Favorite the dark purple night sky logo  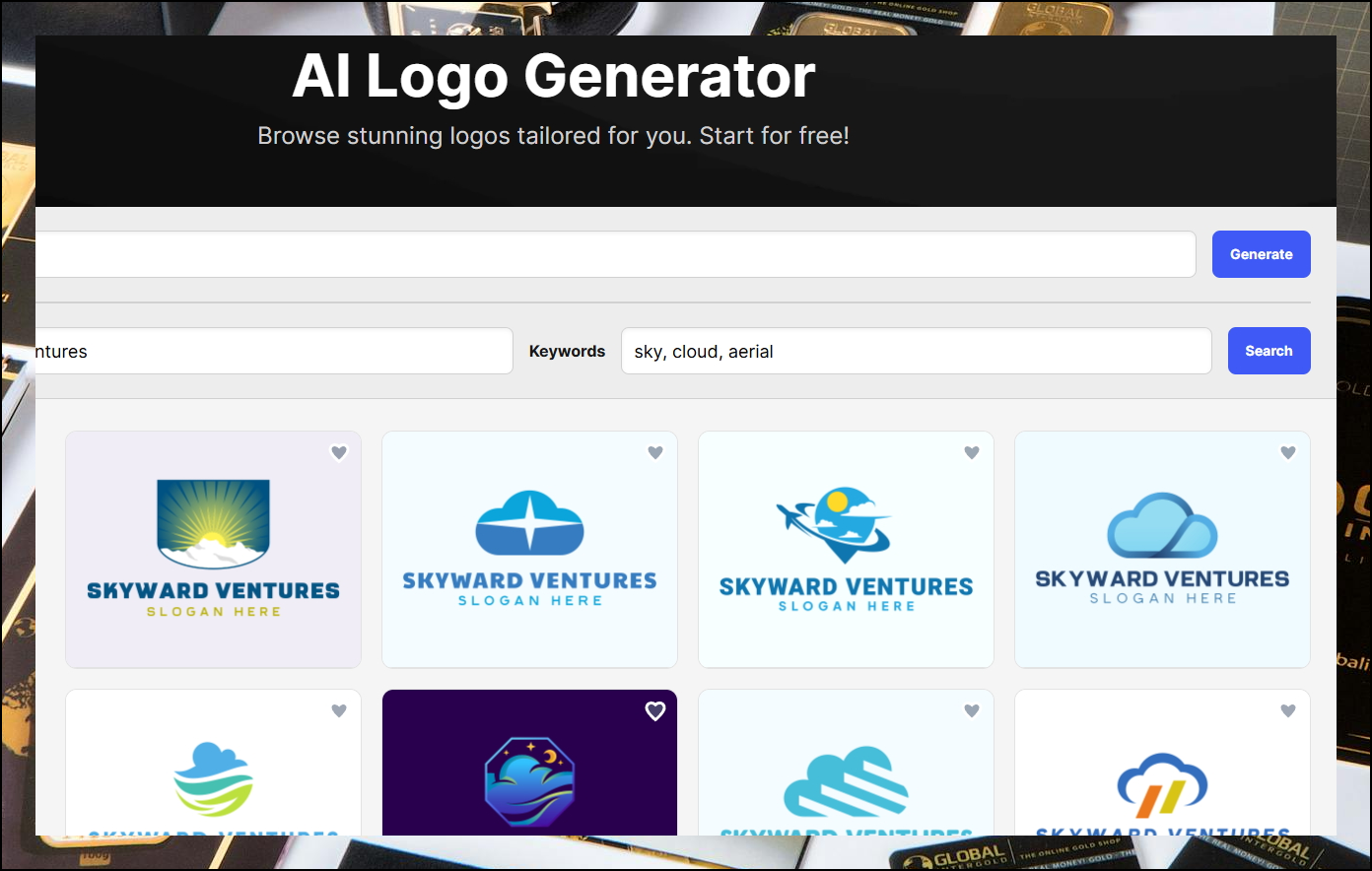655,710
